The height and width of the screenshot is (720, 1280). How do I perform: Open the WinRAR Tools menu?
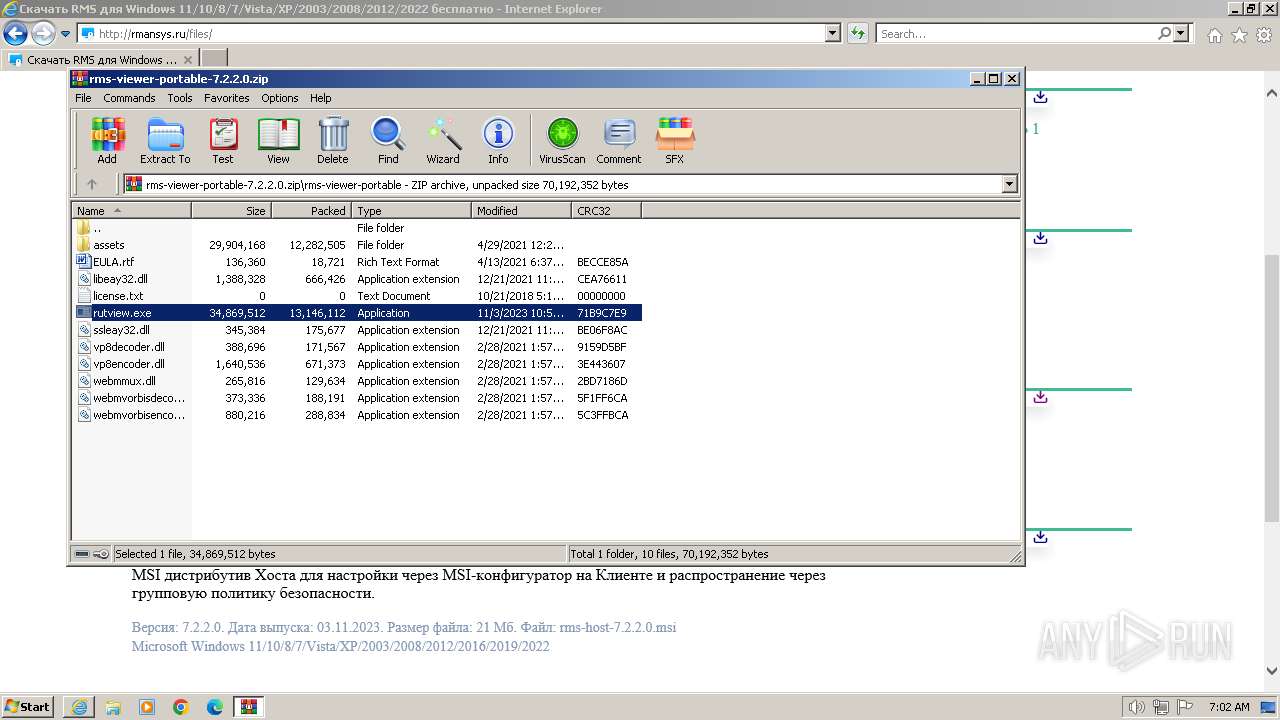coord(180,98)
